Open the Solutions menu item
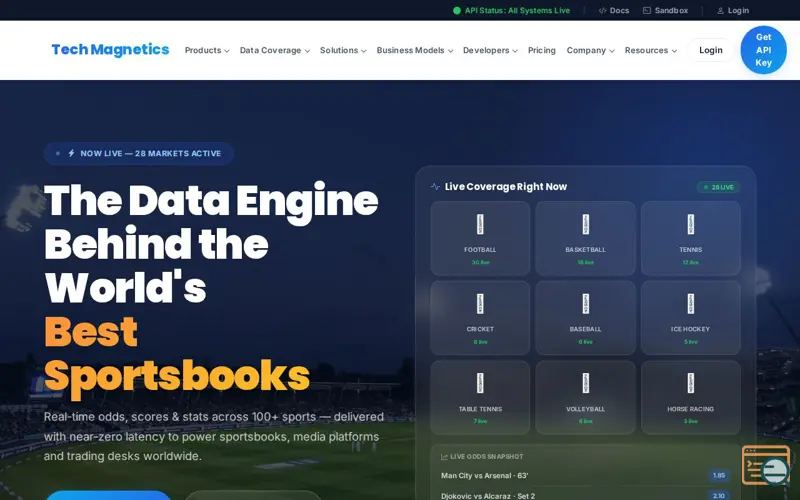Viewport: 800px width, 500px height. [343, 50]
